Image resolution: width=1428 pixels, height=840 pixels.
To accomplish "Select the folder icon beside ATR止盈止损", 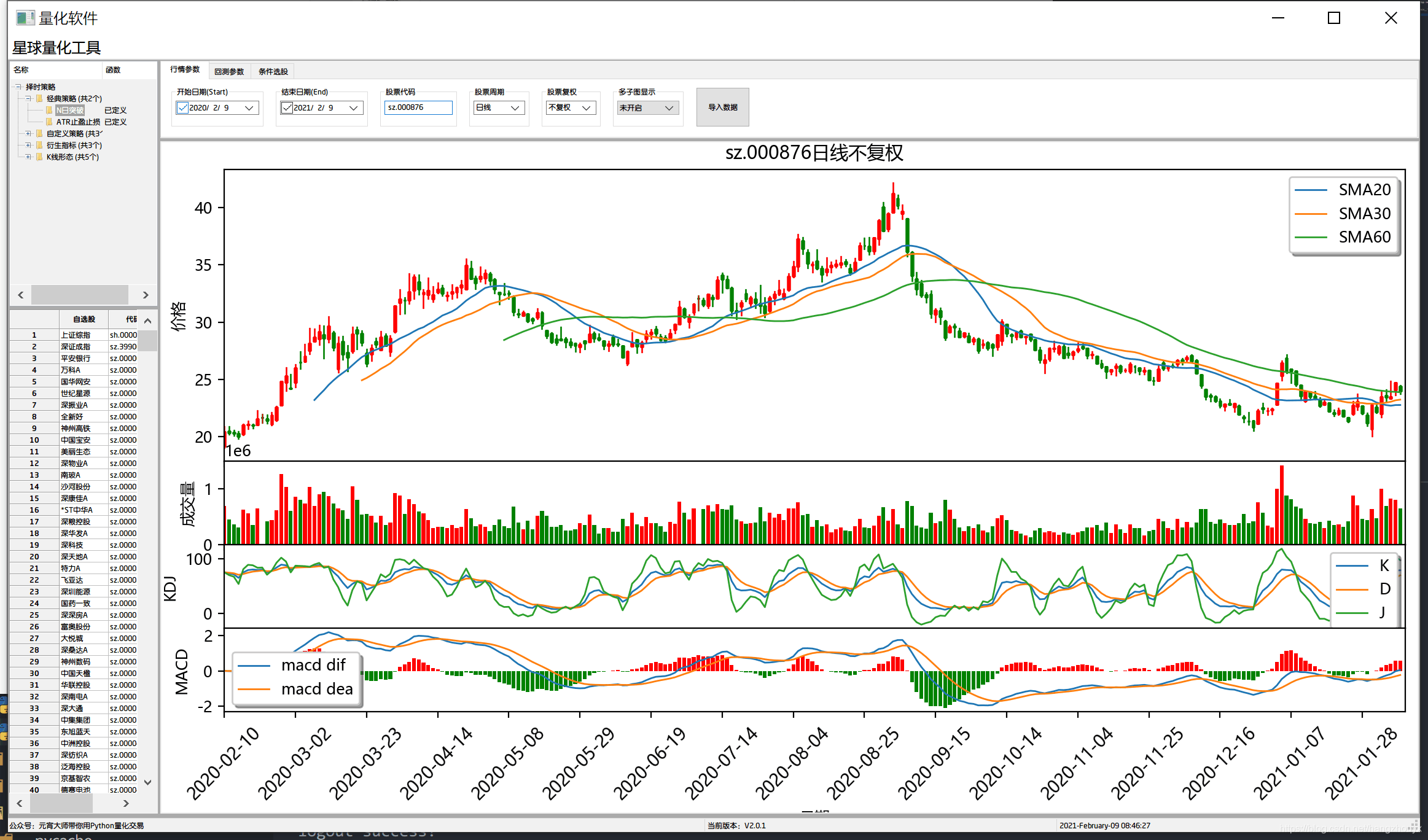I will pyautogui.click(x=50, y=122).
